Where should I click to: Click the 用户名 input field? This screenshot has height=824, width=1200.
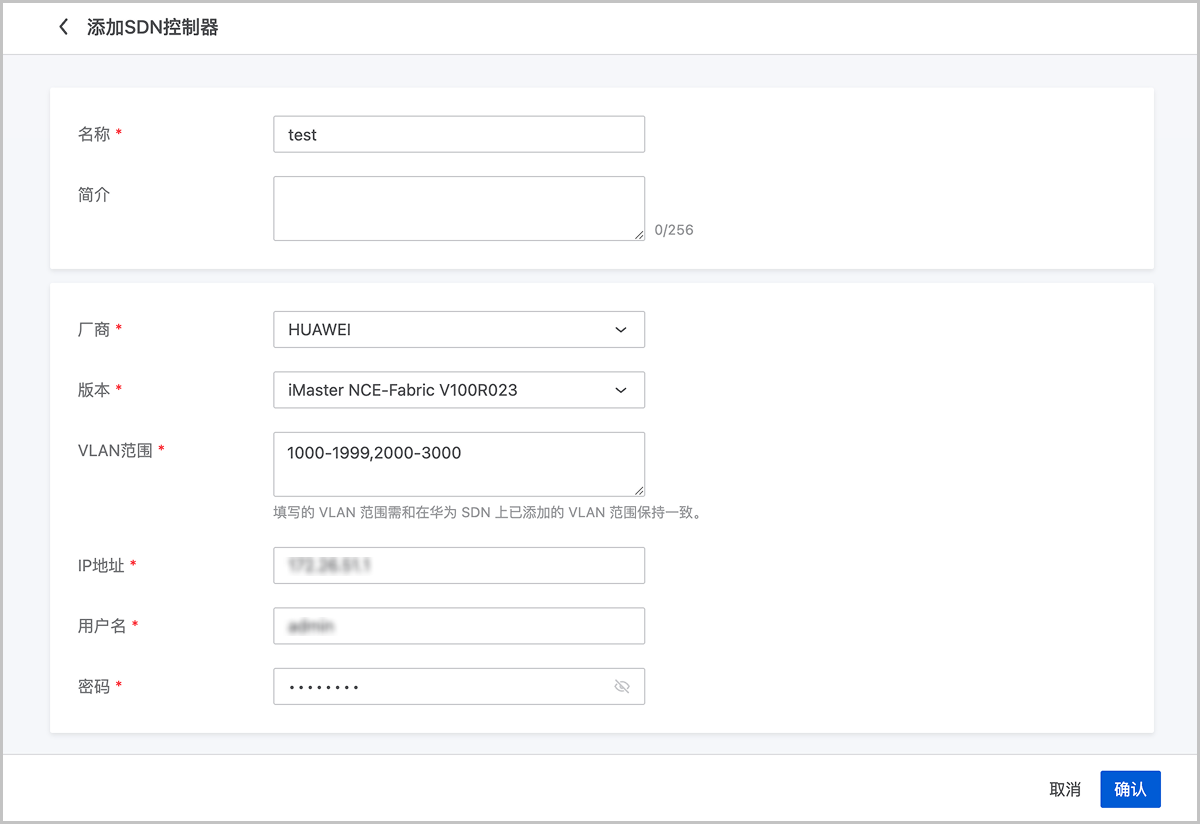pyautogui.click(x=458, y=626)
